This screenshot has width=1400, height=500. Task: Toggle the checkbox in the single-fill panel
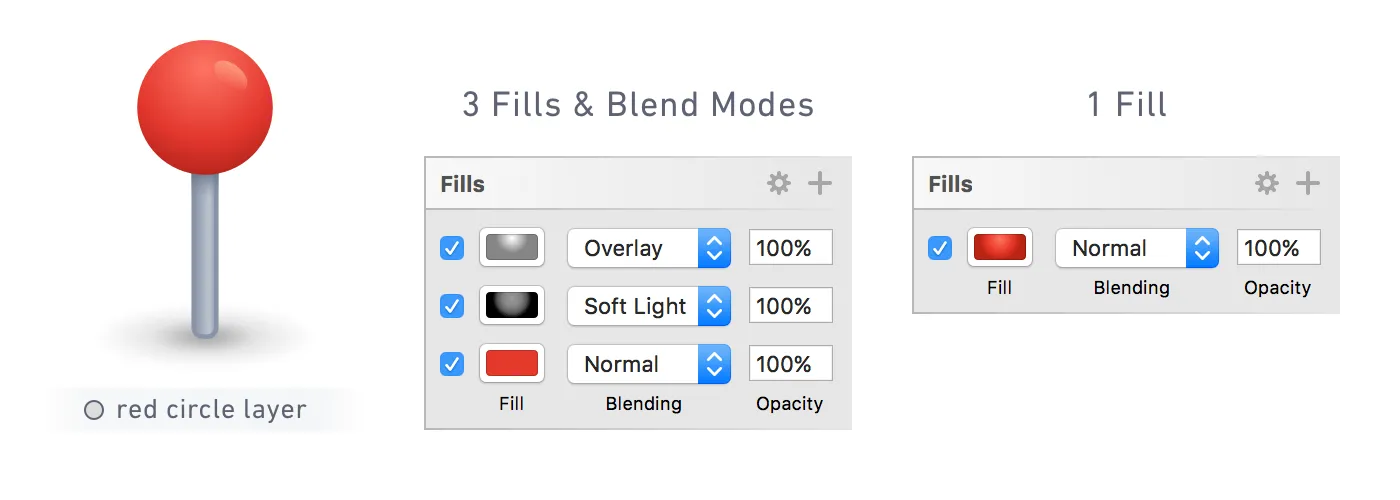pos(940,248)
